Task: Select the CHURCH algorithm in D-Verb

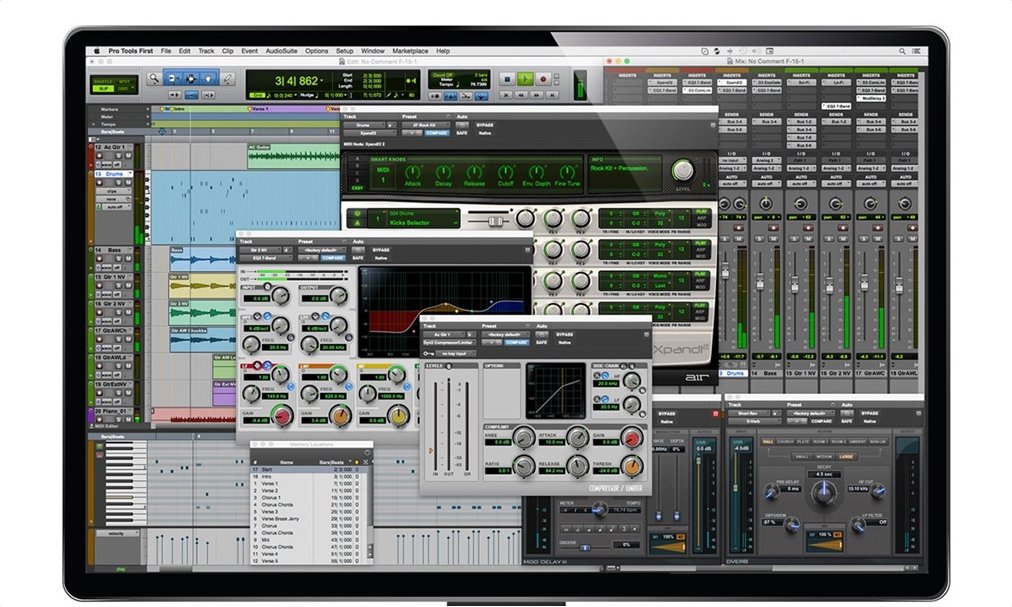Action: 785,442
